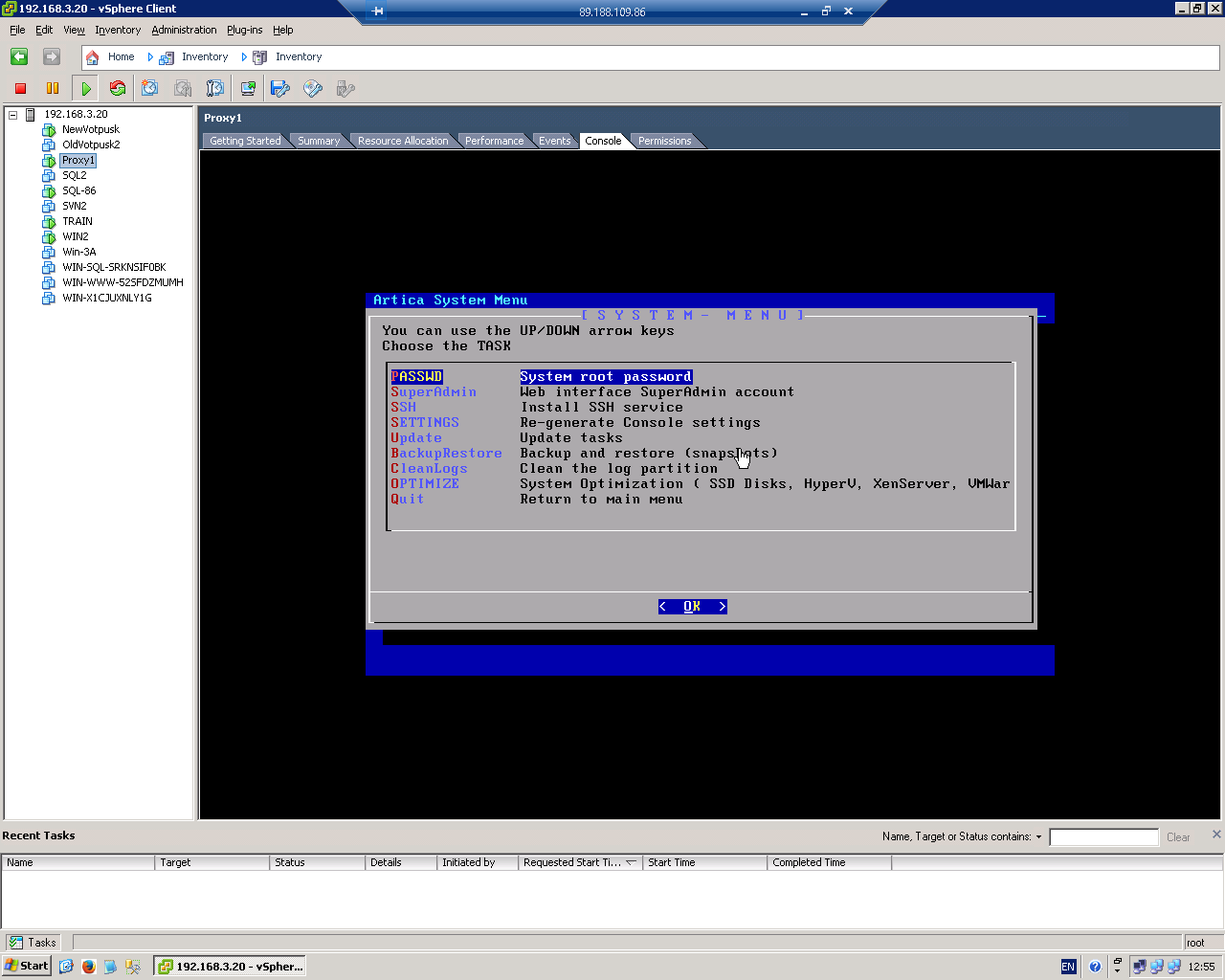Open the File menu
The width and height of the screenshot is (1225, 980).
[17, 30]
